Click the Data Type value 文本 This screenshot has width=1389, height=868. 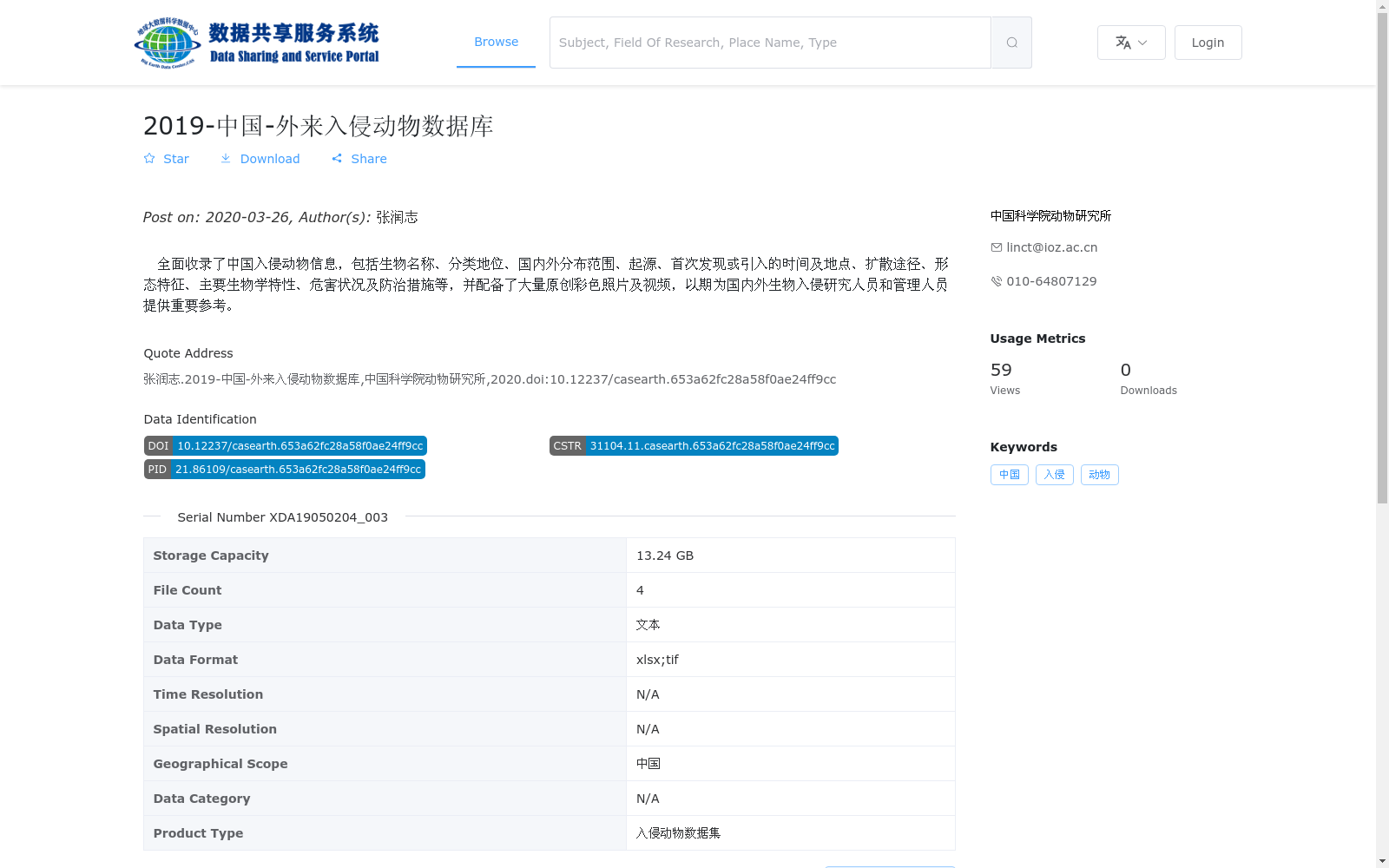(x=648, y=625)
